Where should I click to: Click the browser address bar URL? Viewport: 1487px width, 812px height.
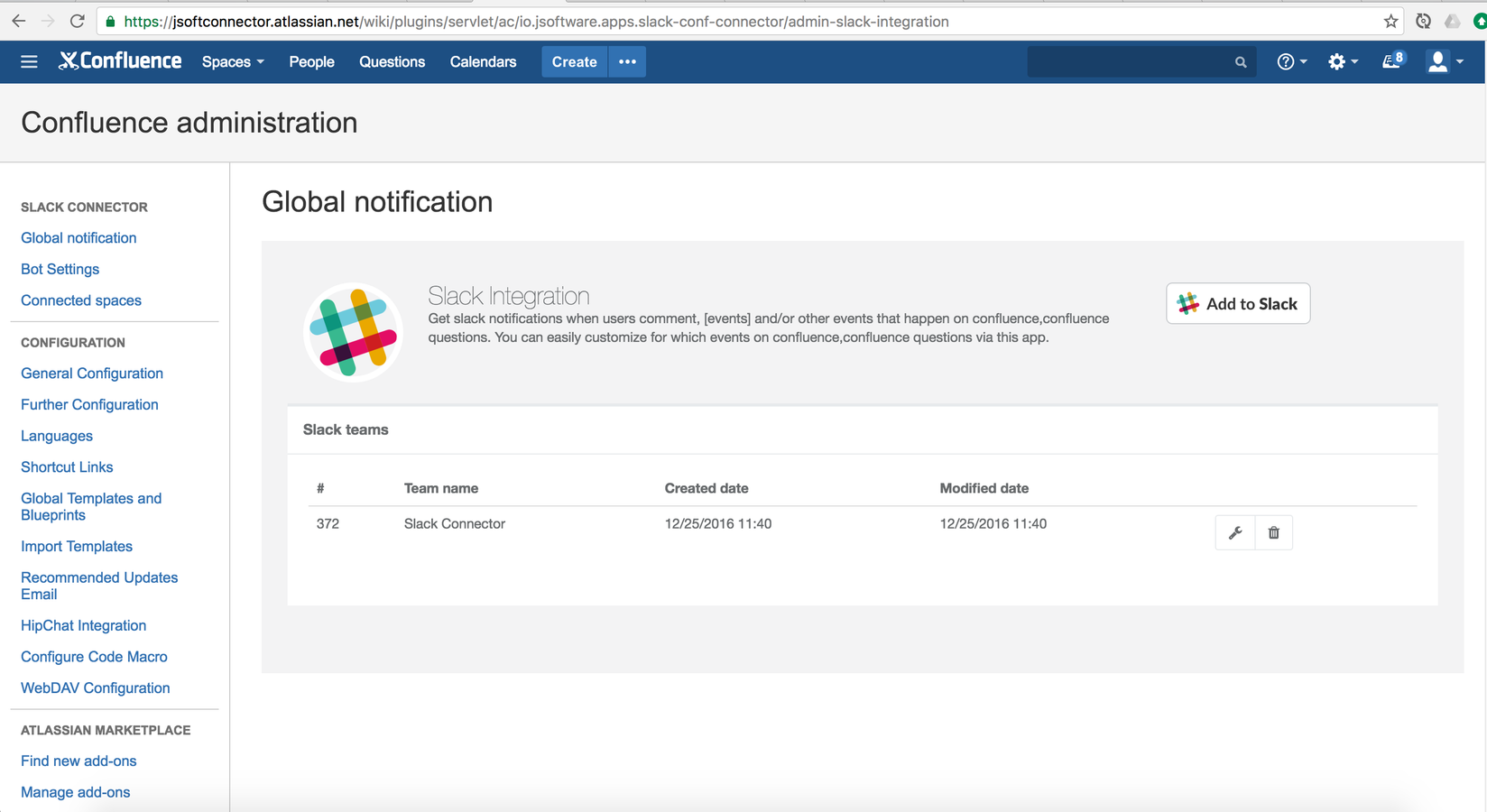(x=536, y=21)
